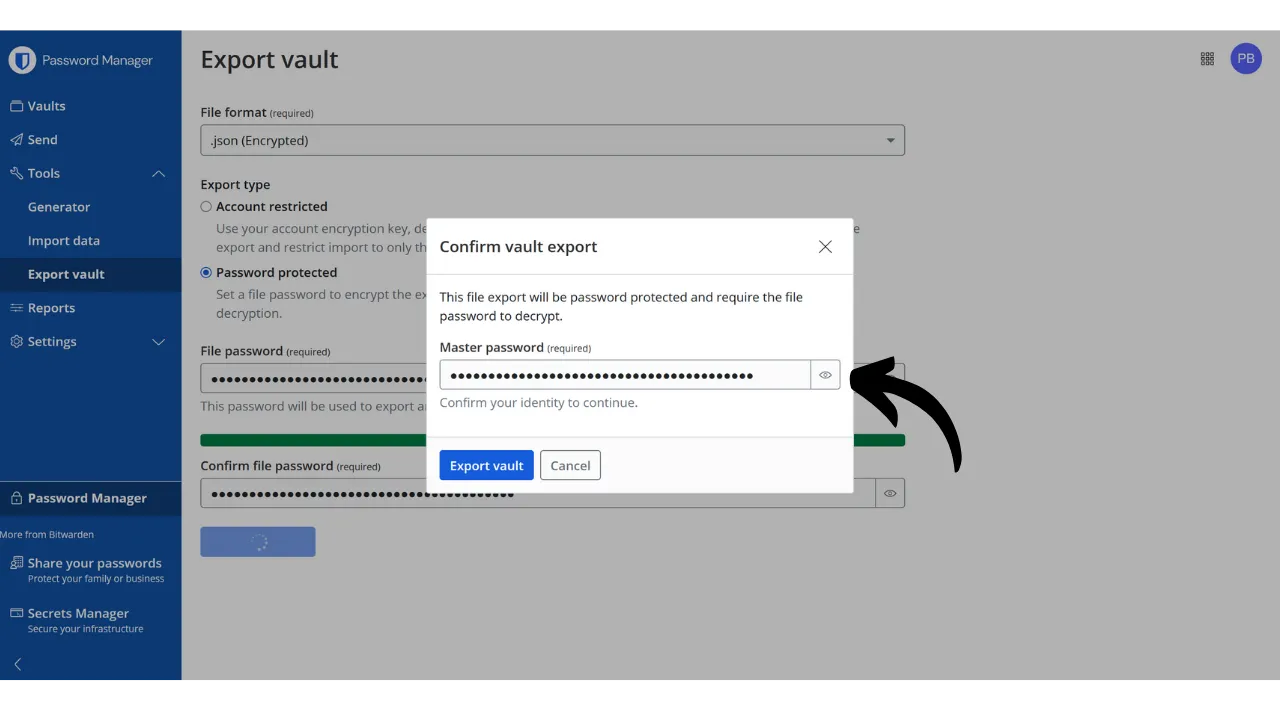This screenshot has width=1280, height=711.
Task: Close the Confirm vault export dialog
Action: [x=825, y=247]
